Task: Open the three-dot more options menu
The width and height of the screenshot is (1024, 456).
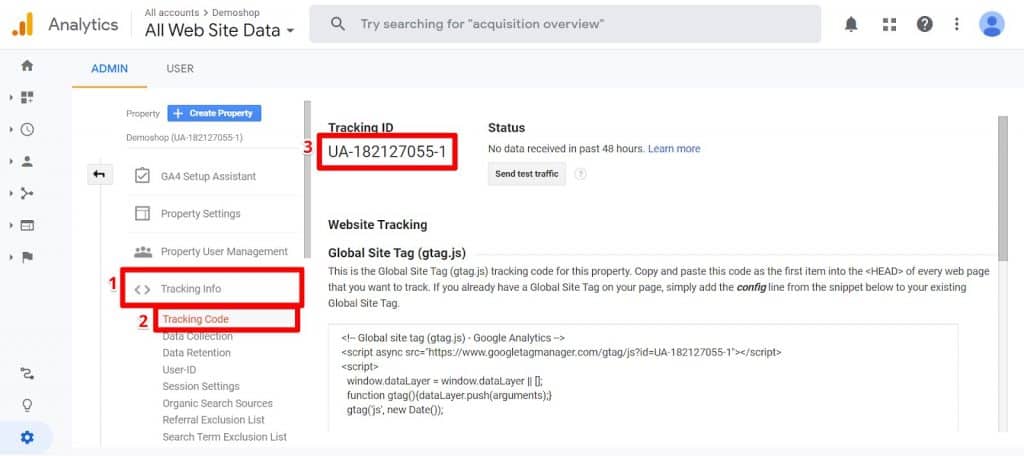Action: [957, 25]
